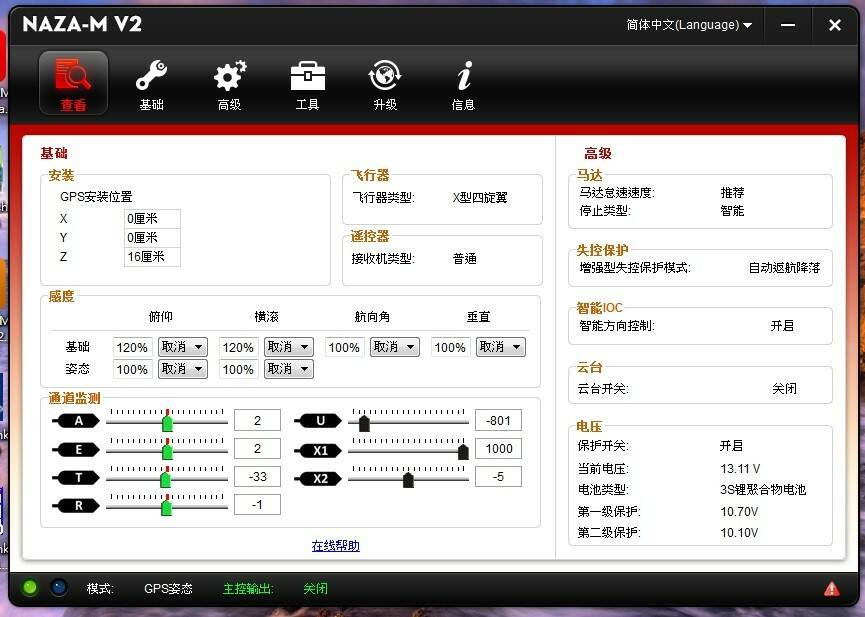Click the 3S锂聚合物电池 battery type value
The height and width of the screenshot is (617, 865).
pyautogui.click(x=763, y=490)
